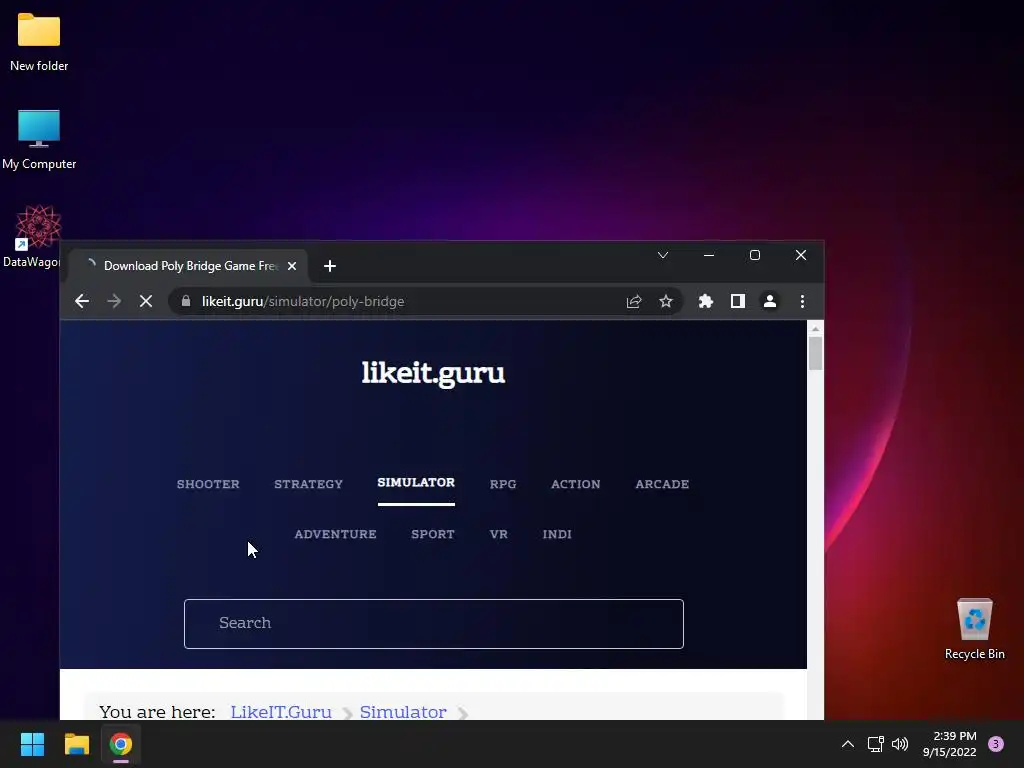Select the New folder desktop icon
The width and height of the screenshot is (1024, 768).
tap(39, 42)
